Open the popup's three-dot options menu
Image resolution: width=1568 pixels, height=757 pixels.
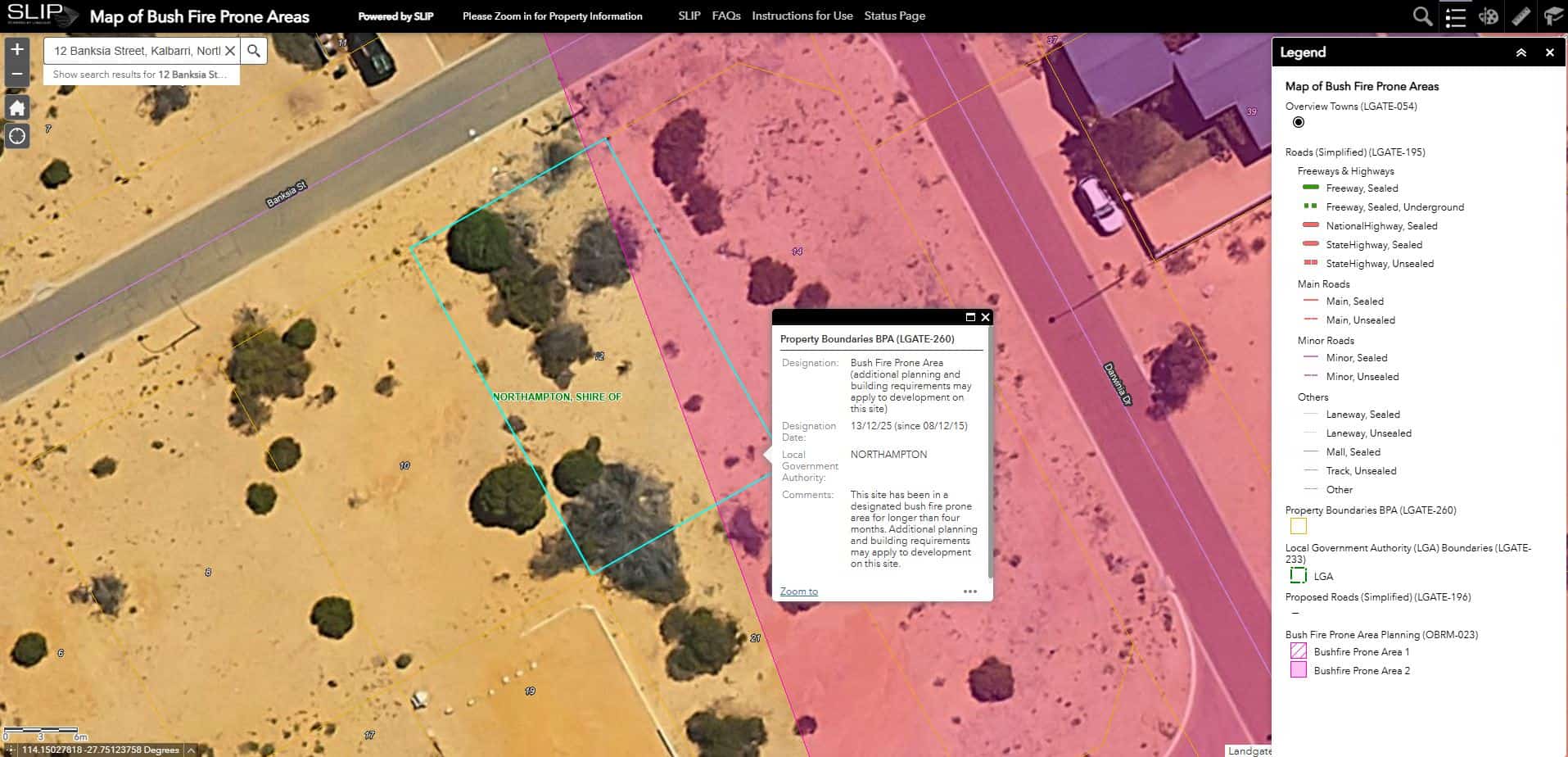pos(970,592)
